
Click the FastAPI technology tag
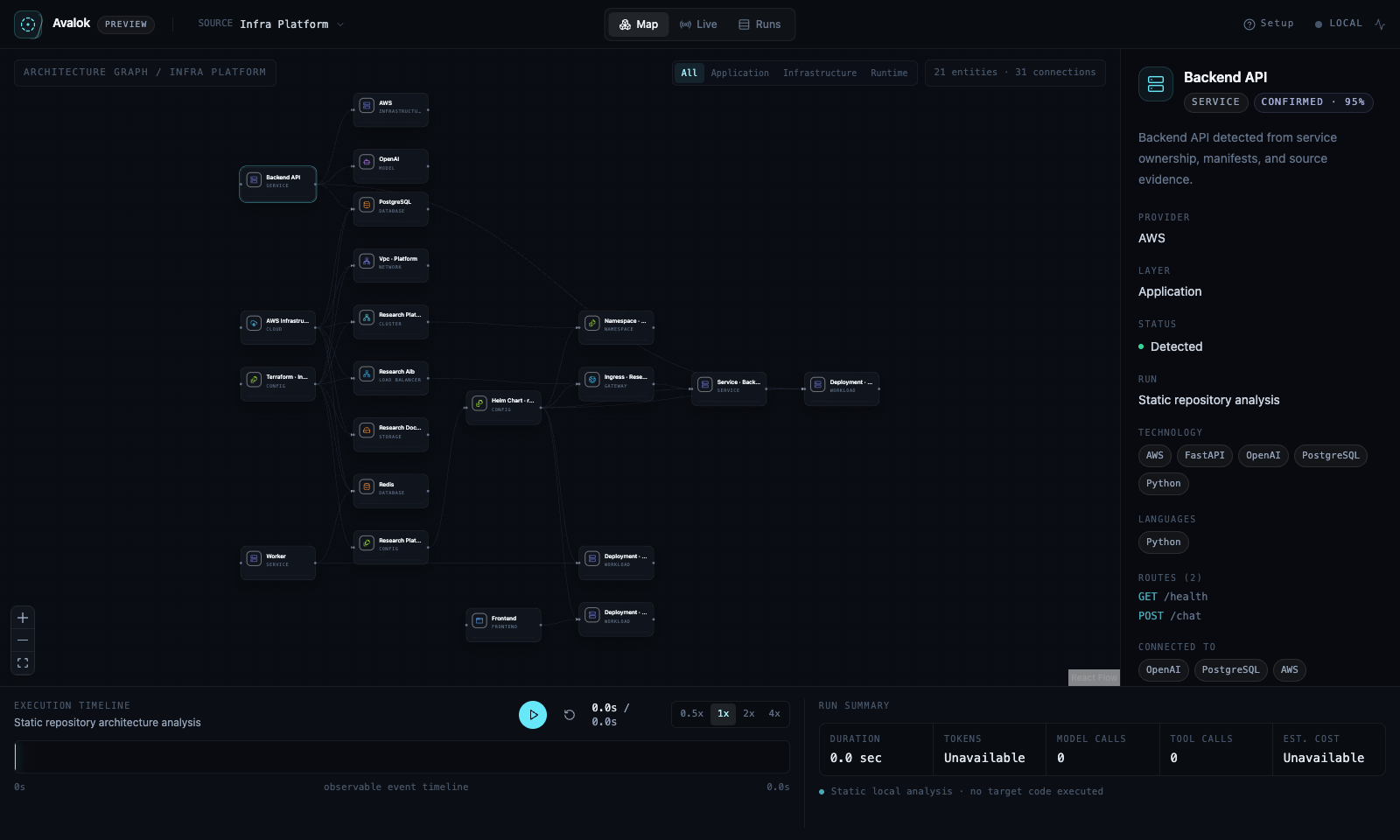(1205, 456)
